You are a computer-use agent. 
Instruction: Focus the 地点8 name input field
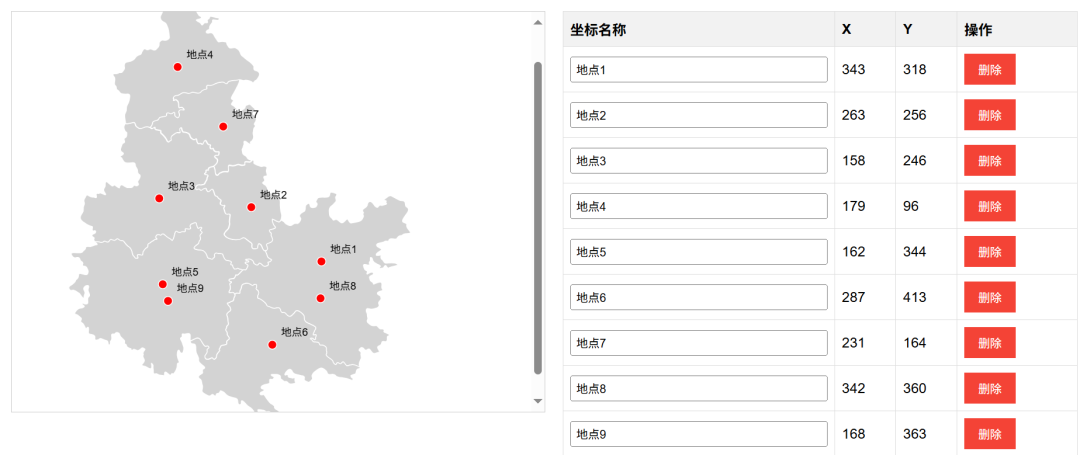(x=699, y=388)
